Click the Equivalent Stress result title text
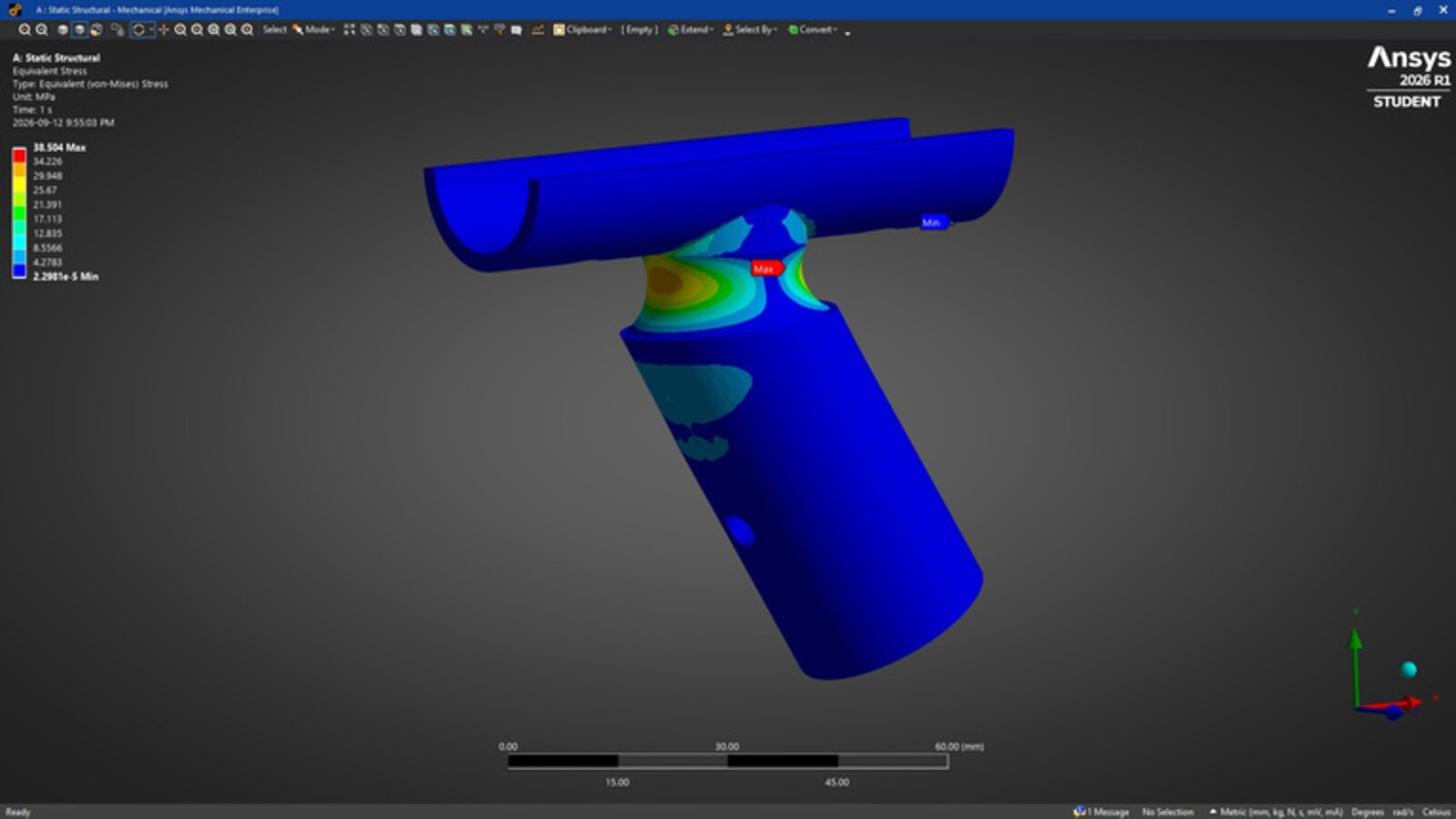This screenshot has width=1456, height=819. pos(50,71)
